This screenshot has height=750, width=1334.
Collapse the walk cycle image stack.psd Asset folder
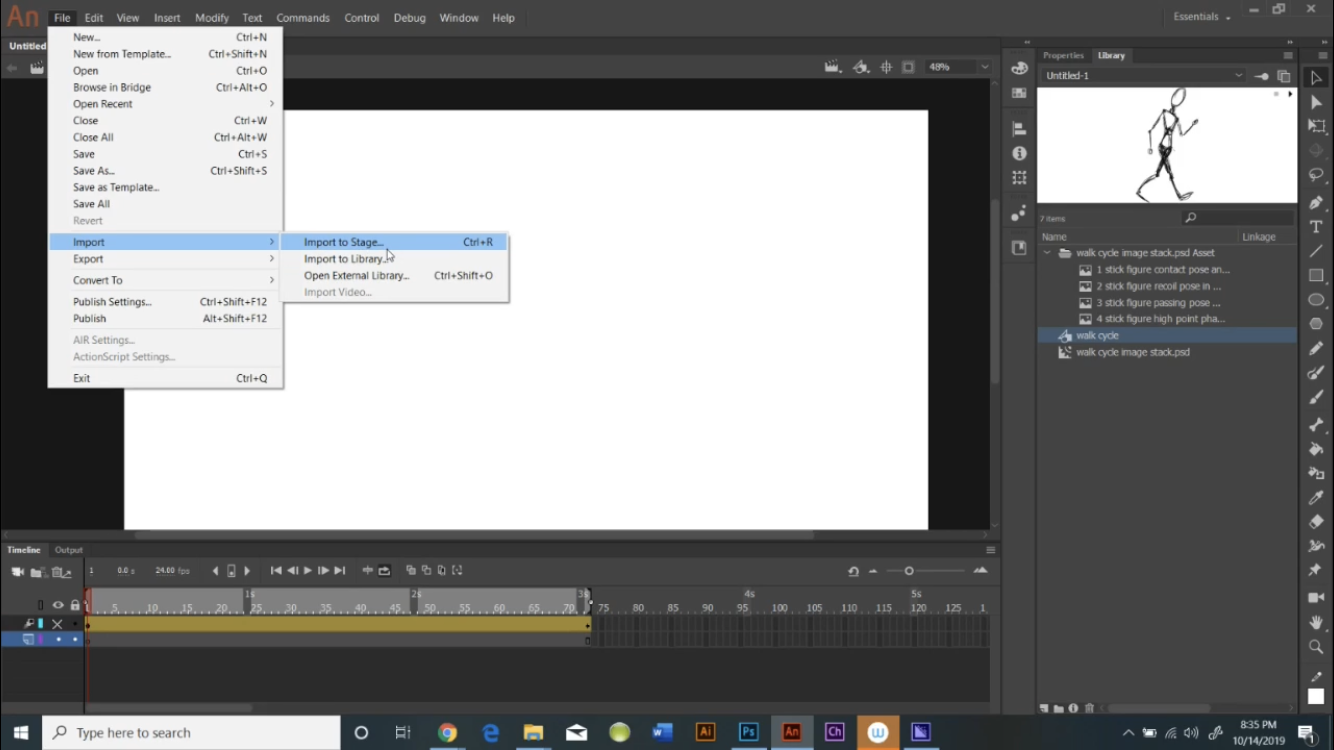pyautogui.click(x=1047, y=252)
